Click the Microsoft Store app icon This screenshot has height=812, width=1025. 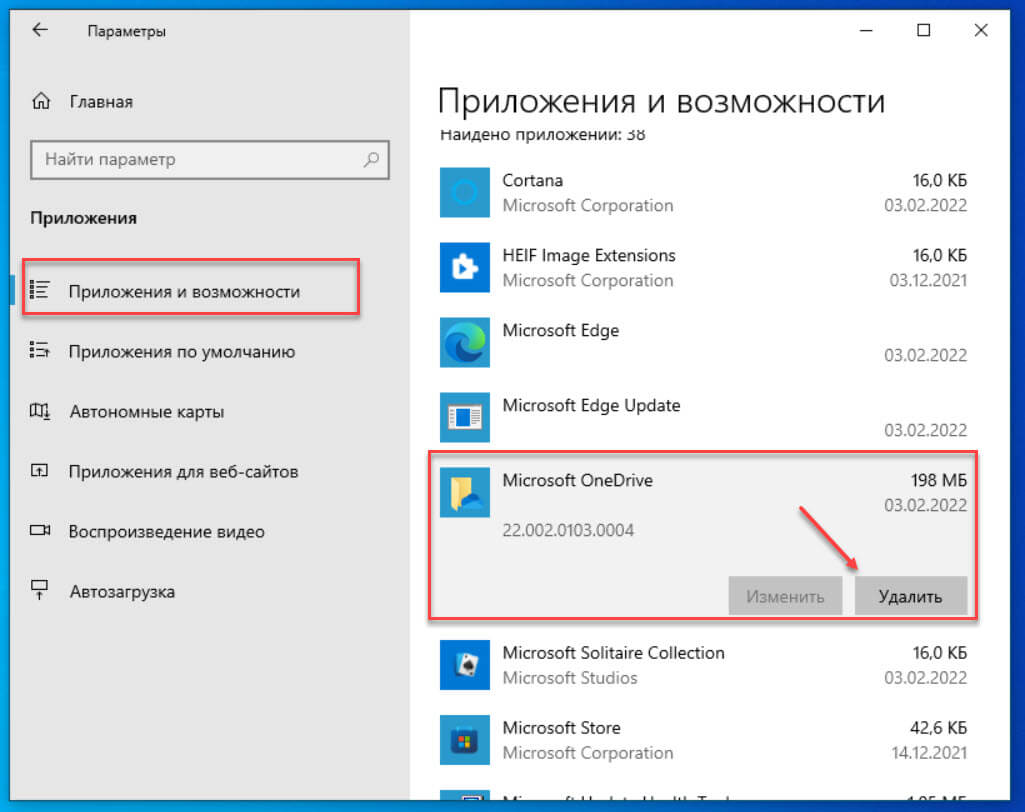tap(465, 740)
